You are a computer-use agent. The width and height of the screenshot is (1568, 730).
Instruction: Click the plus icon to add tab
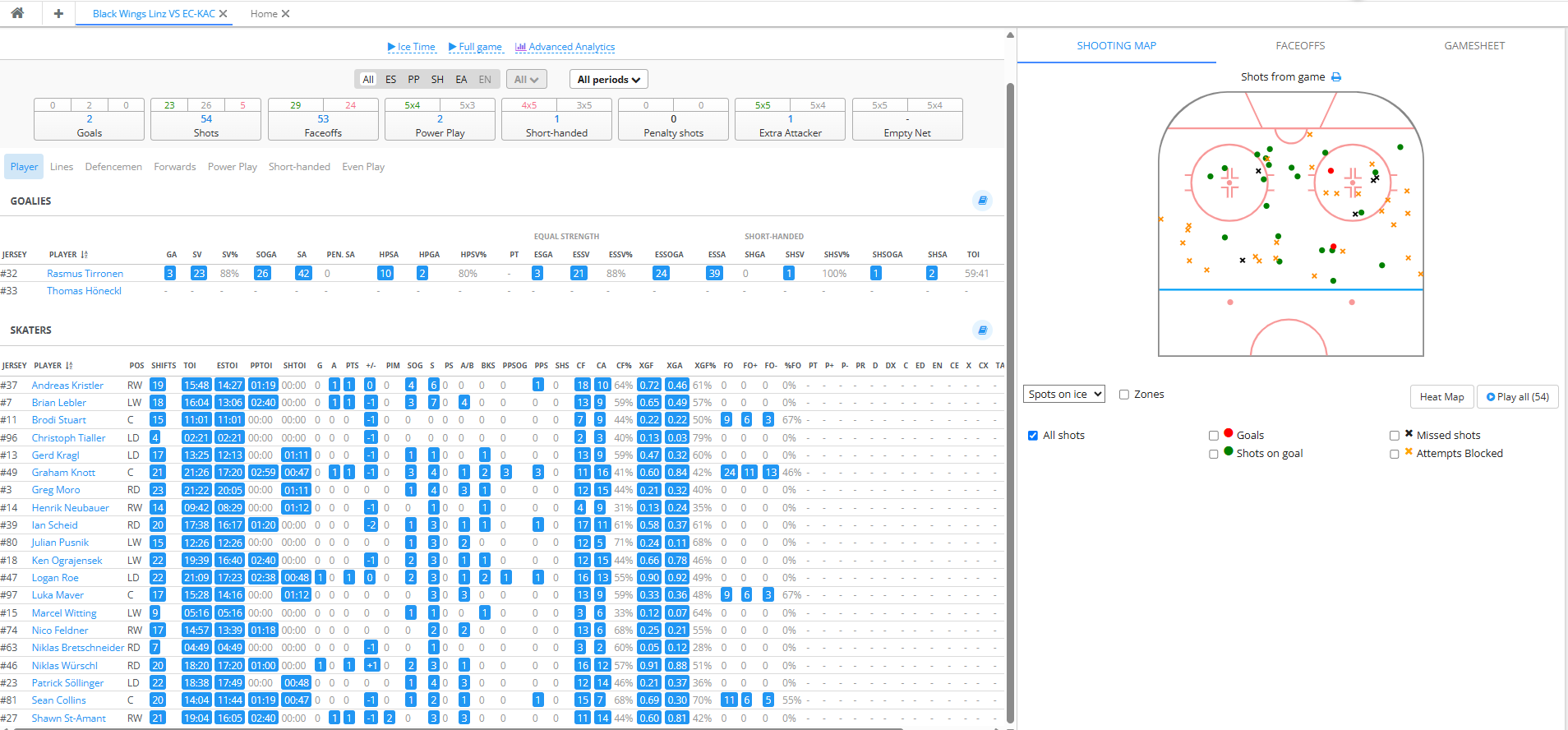[58, 13]
